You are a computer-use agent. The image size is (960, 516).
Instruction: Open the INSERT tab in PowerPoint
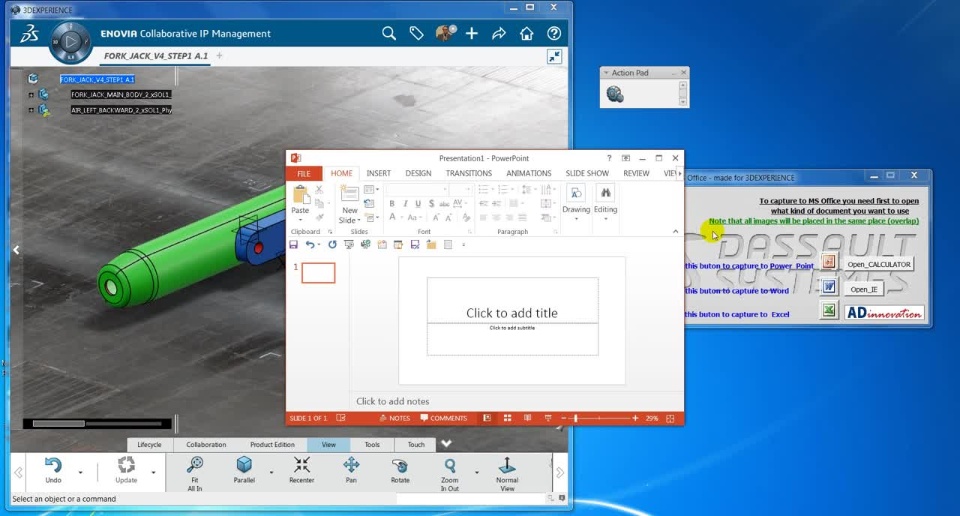(378, 173)
